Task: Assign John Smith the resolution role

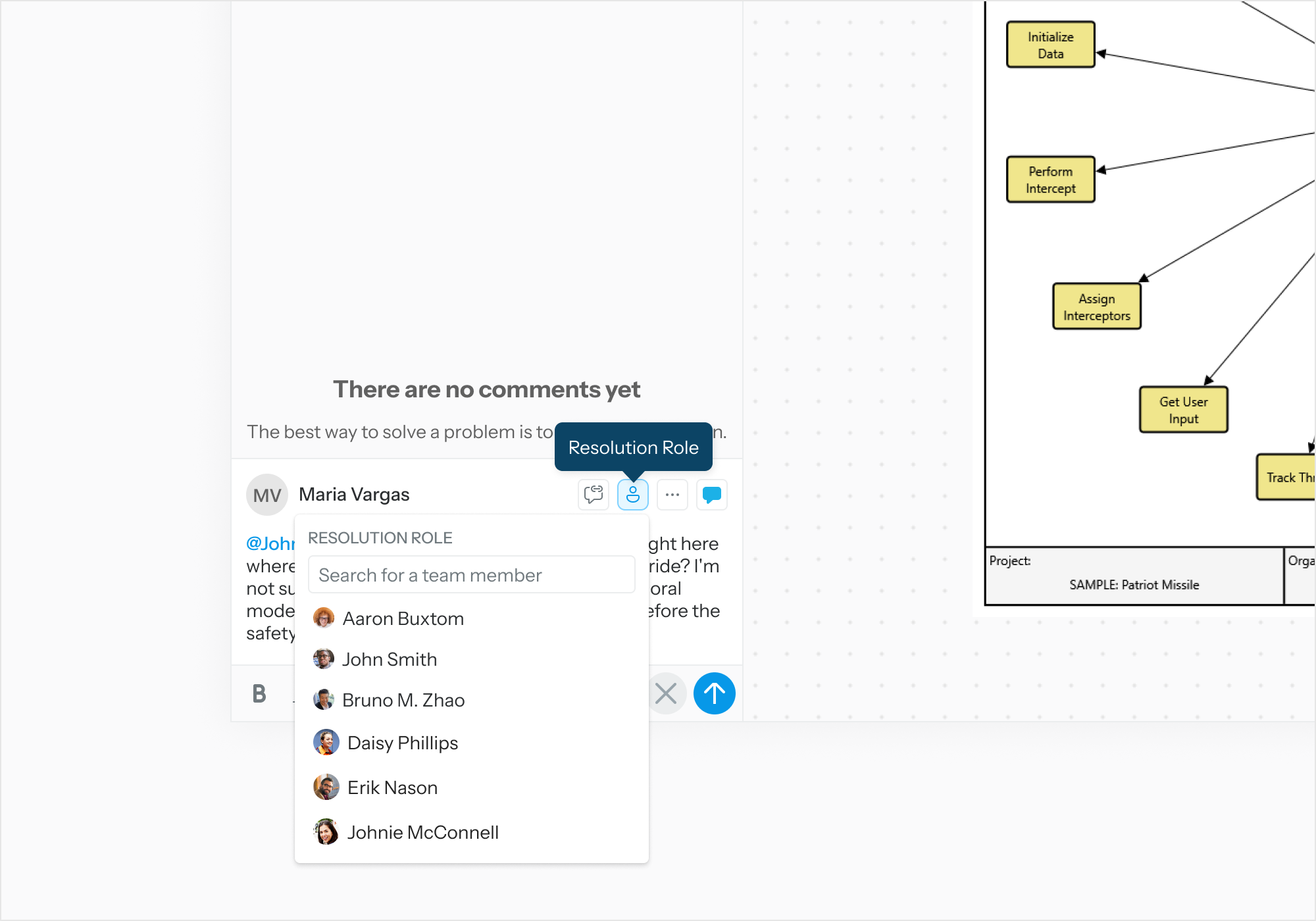Action: coord(389,659)
